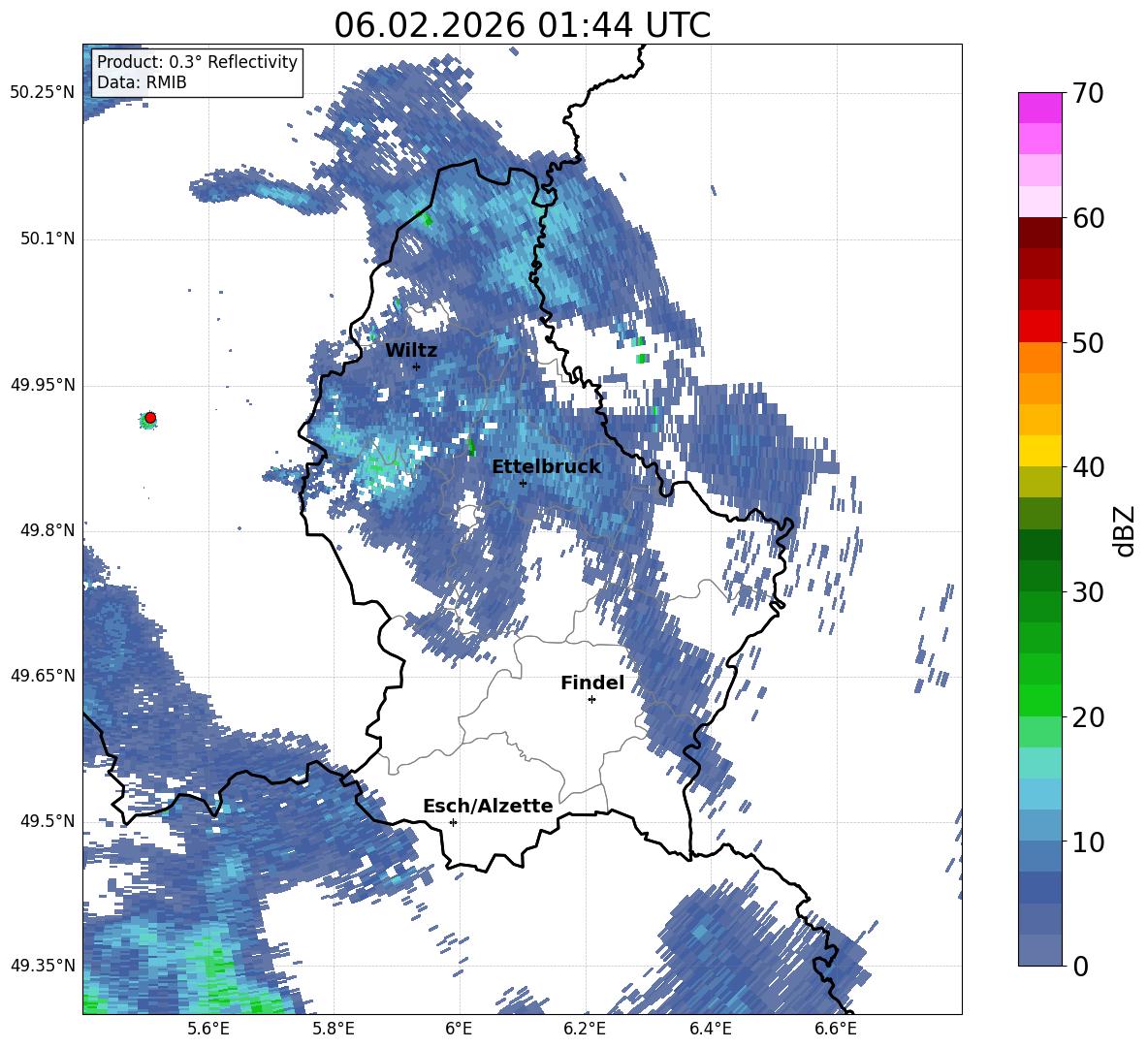The width and height of the screenshot is (1148, 1048).
Task: Click the colorbar tick label 50
Action: coord(1088,342)
